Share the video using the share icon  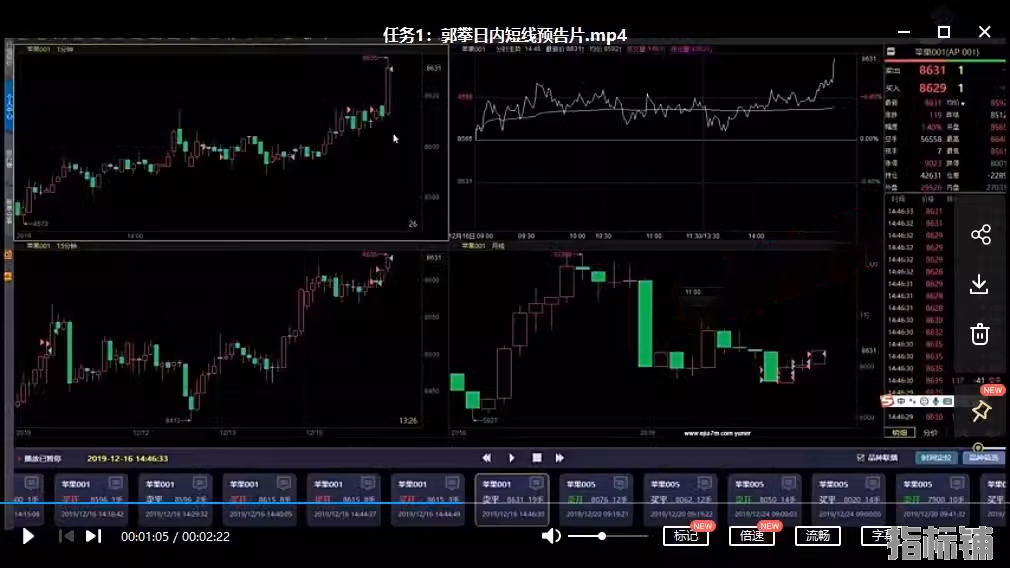tap(980, 234)
